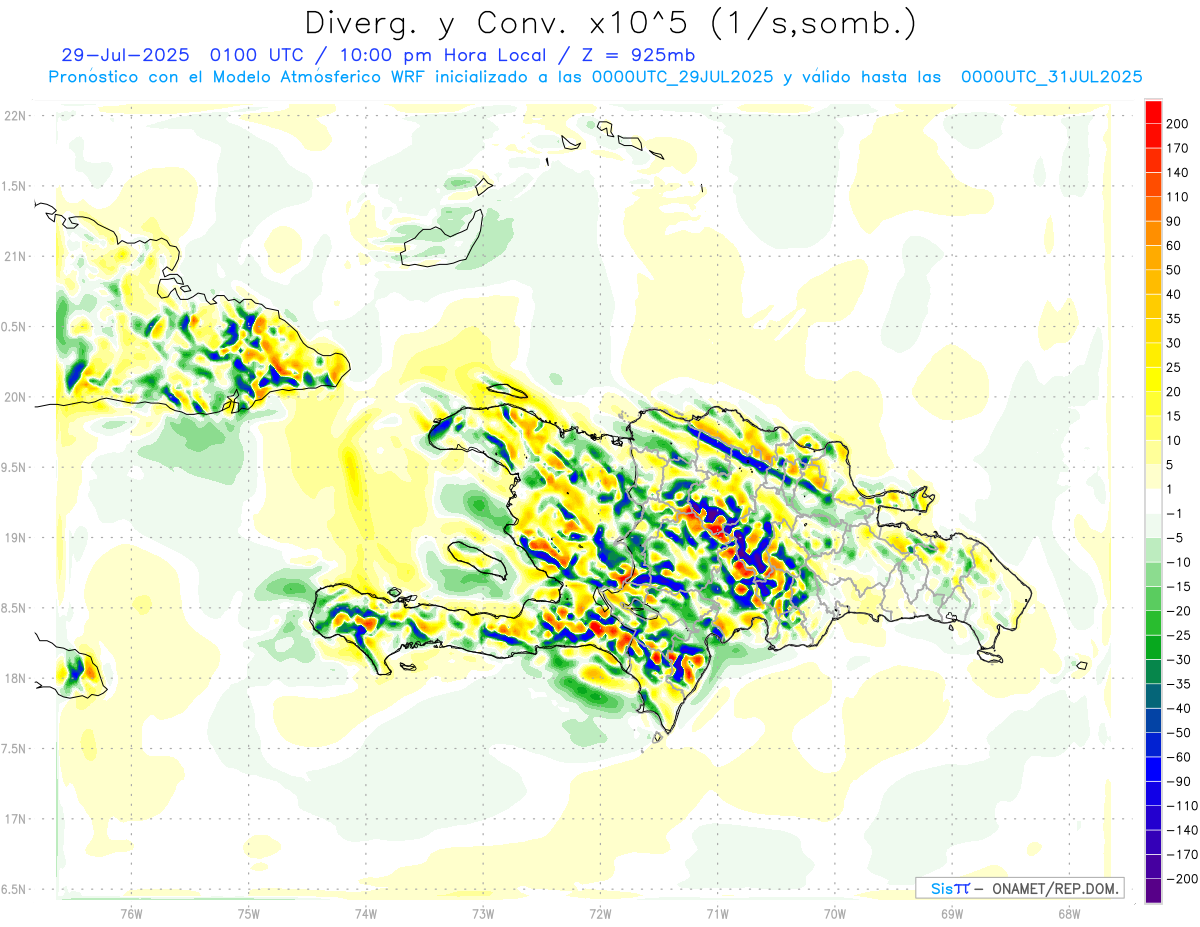The height and width of the screenshot is (927, 1200).
Task: Click the '17N' latitude label
Action: 14,819
